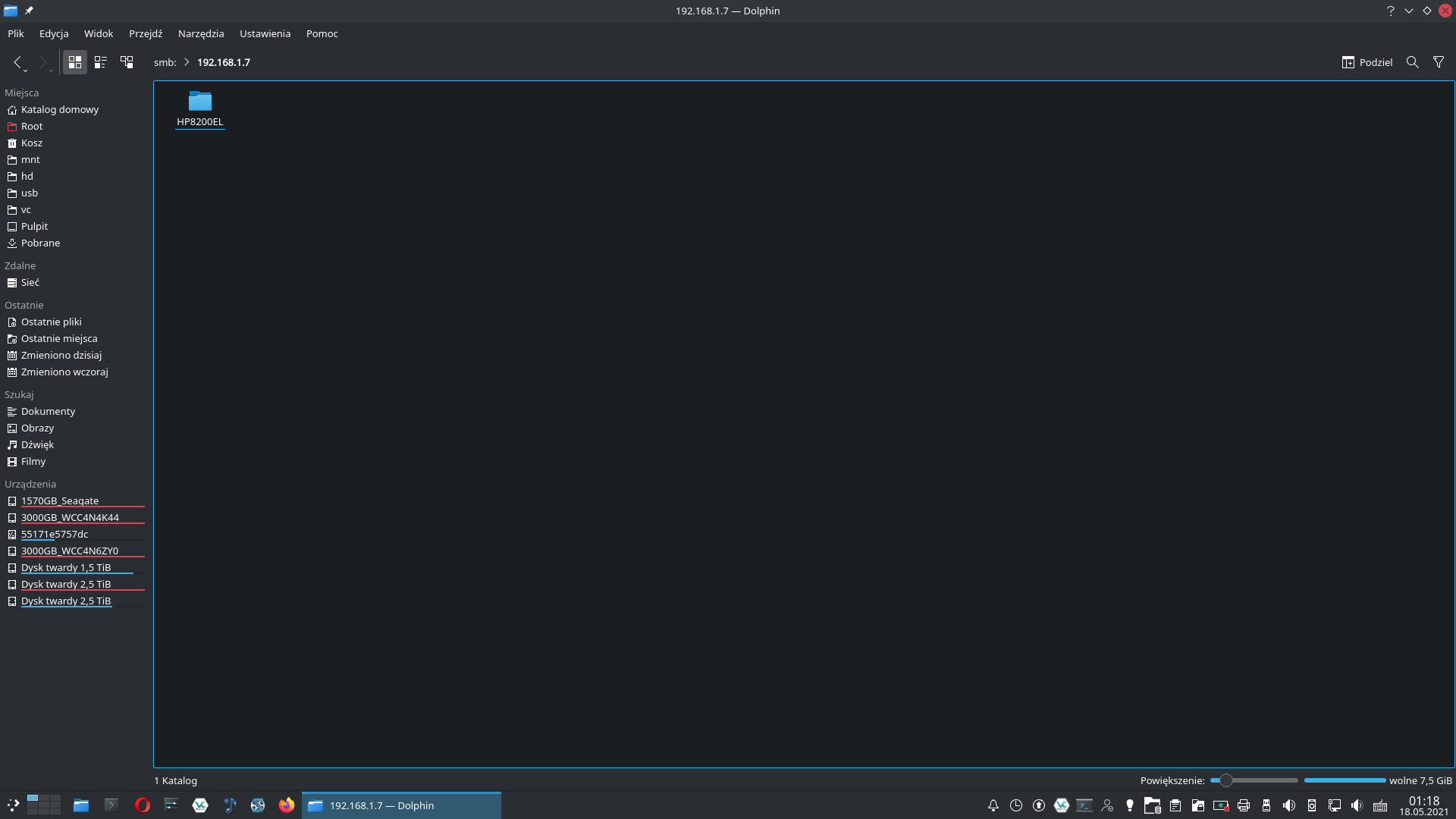Screen dimensions: 1456x819
Task: Select the HP8200EL shared folder
Action: pyautogui.click(x=200, y=108)
